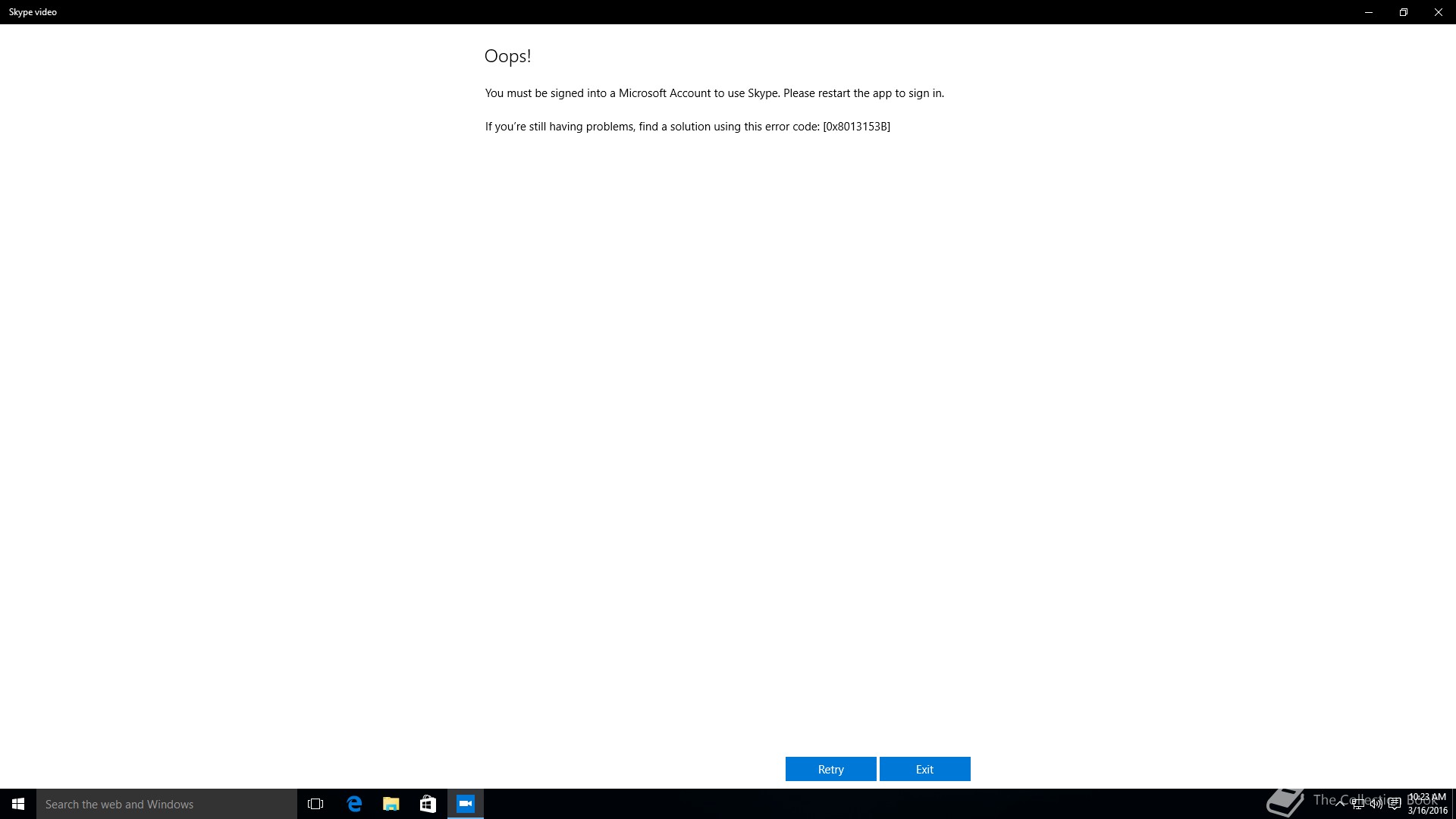Open the taskbar clock showing 10:23 AM
The width and height of the screenshot is (1456, 819).
coord(1427,804)
